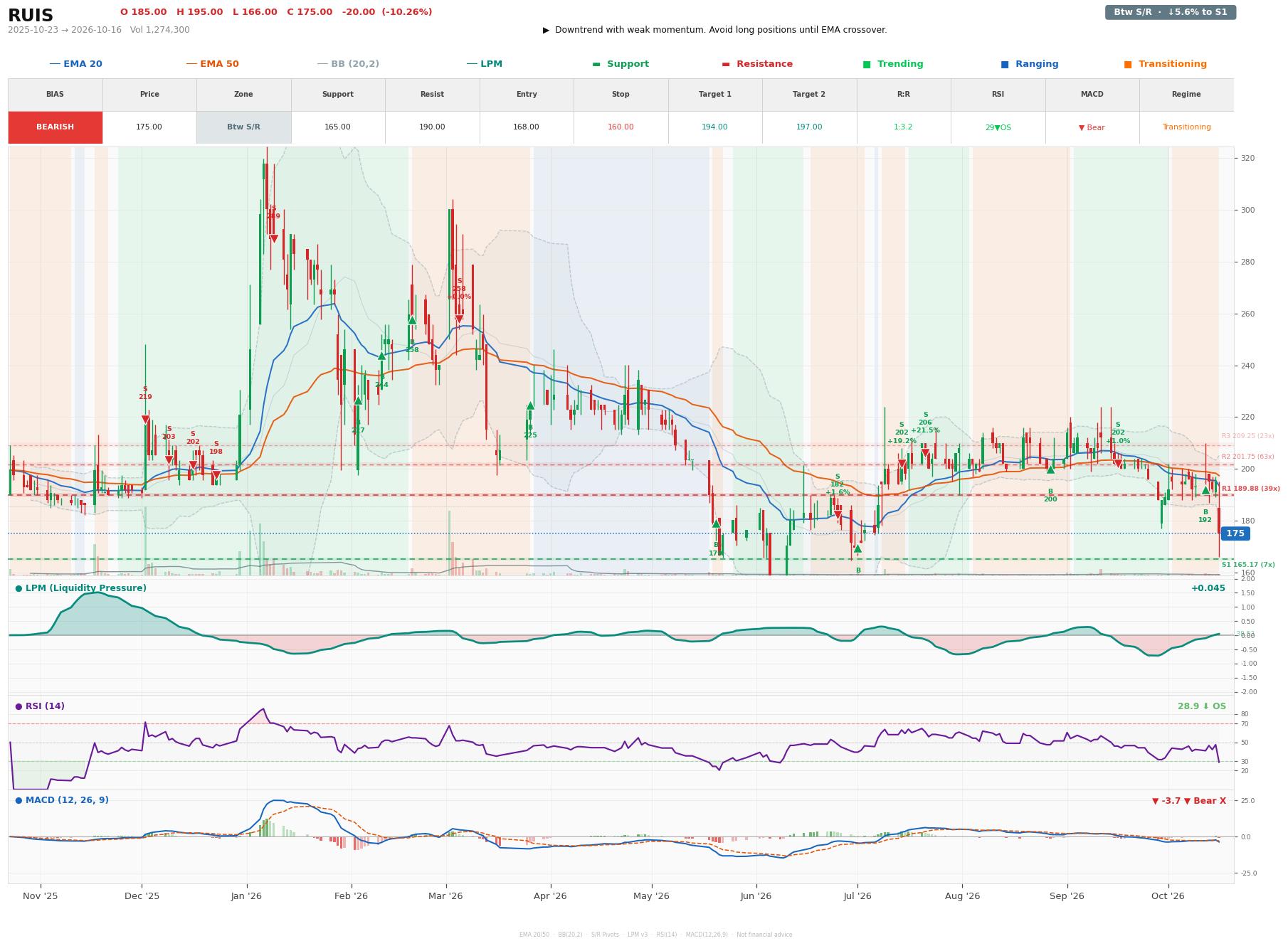The image size is (1288, 946).
Task: Click the red sell marker labeled S 219
Action: click(145, 419)
